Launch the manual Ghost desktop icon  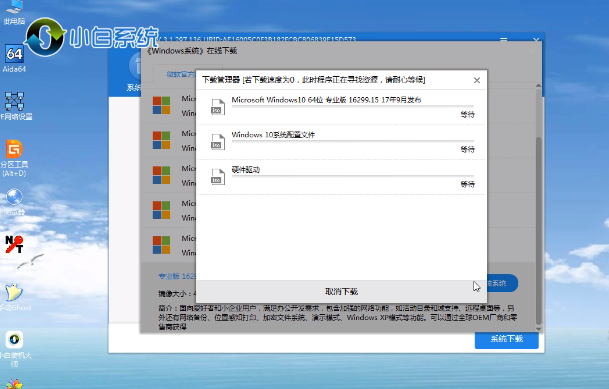pos(14,297)
